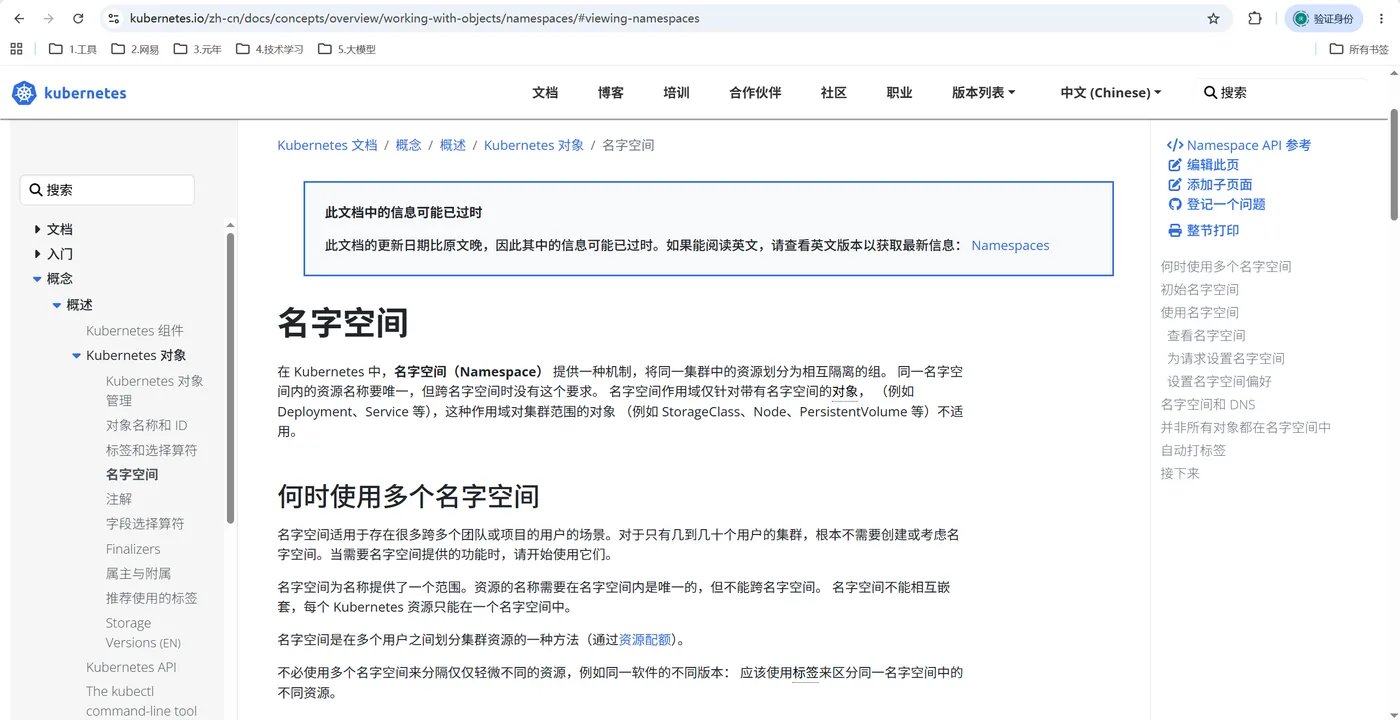Collapse the Kubernetes 对象 tree node
Image resolution: width=1400 pixels, height=720 pixels.
(77, 356)
